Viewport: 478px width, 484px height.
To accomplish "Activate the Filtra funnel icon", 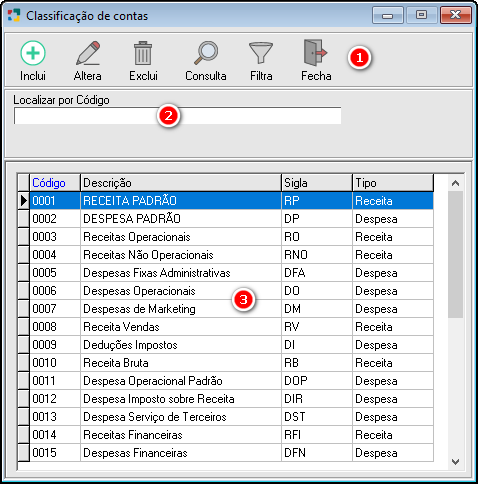I will [x=261, y=53].
